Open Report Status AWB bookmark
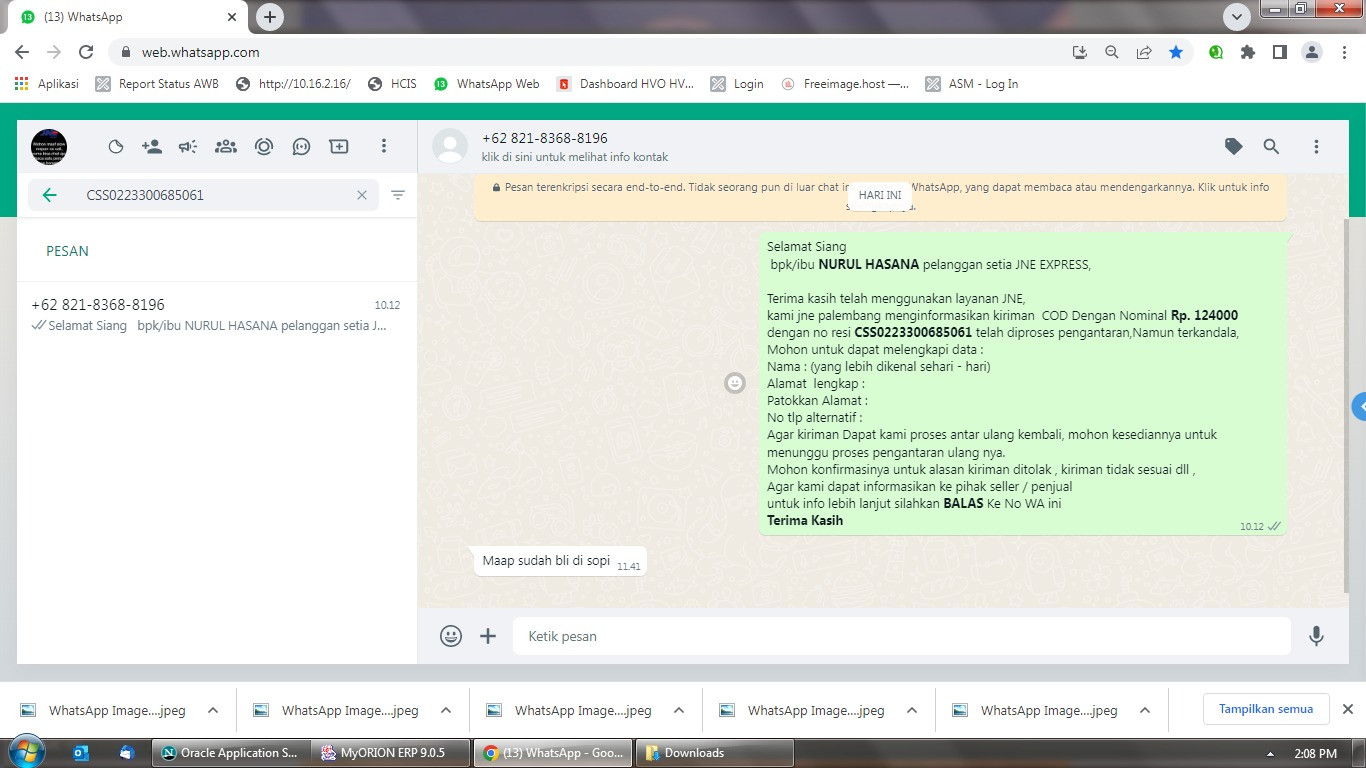 157,84
